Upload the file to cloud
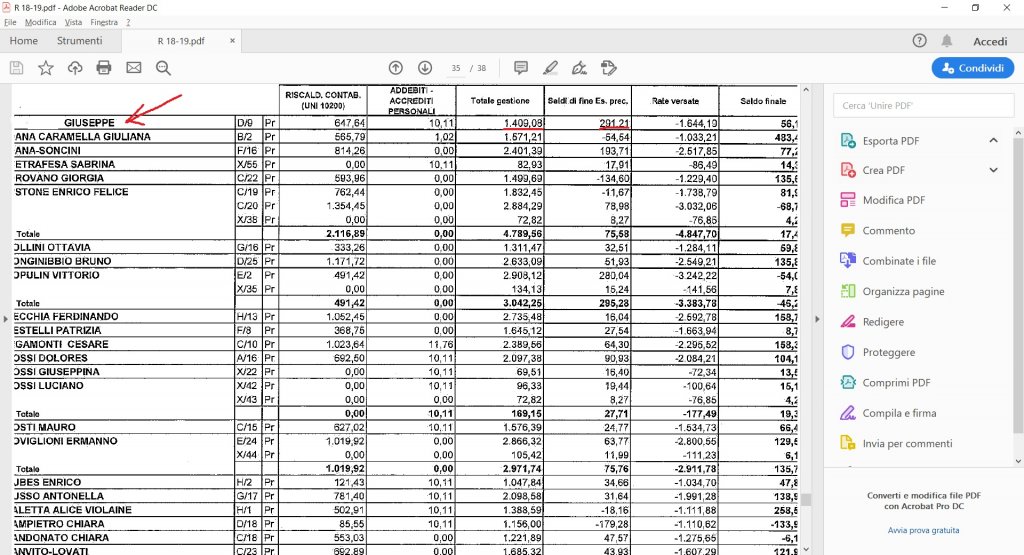The height and width of the screenshot is (555, 1024). 75,68
